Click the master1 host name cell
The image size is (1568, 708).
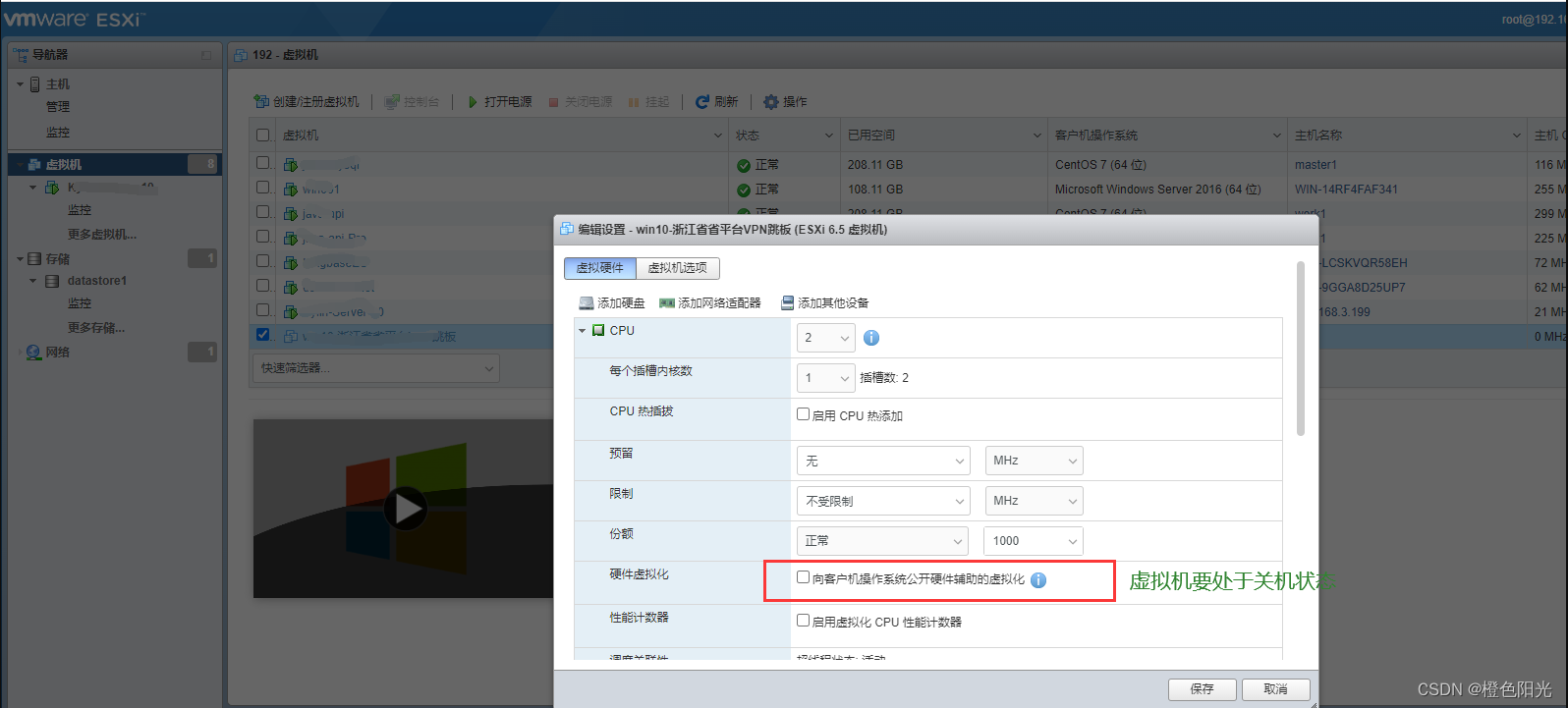[1316, 165]
